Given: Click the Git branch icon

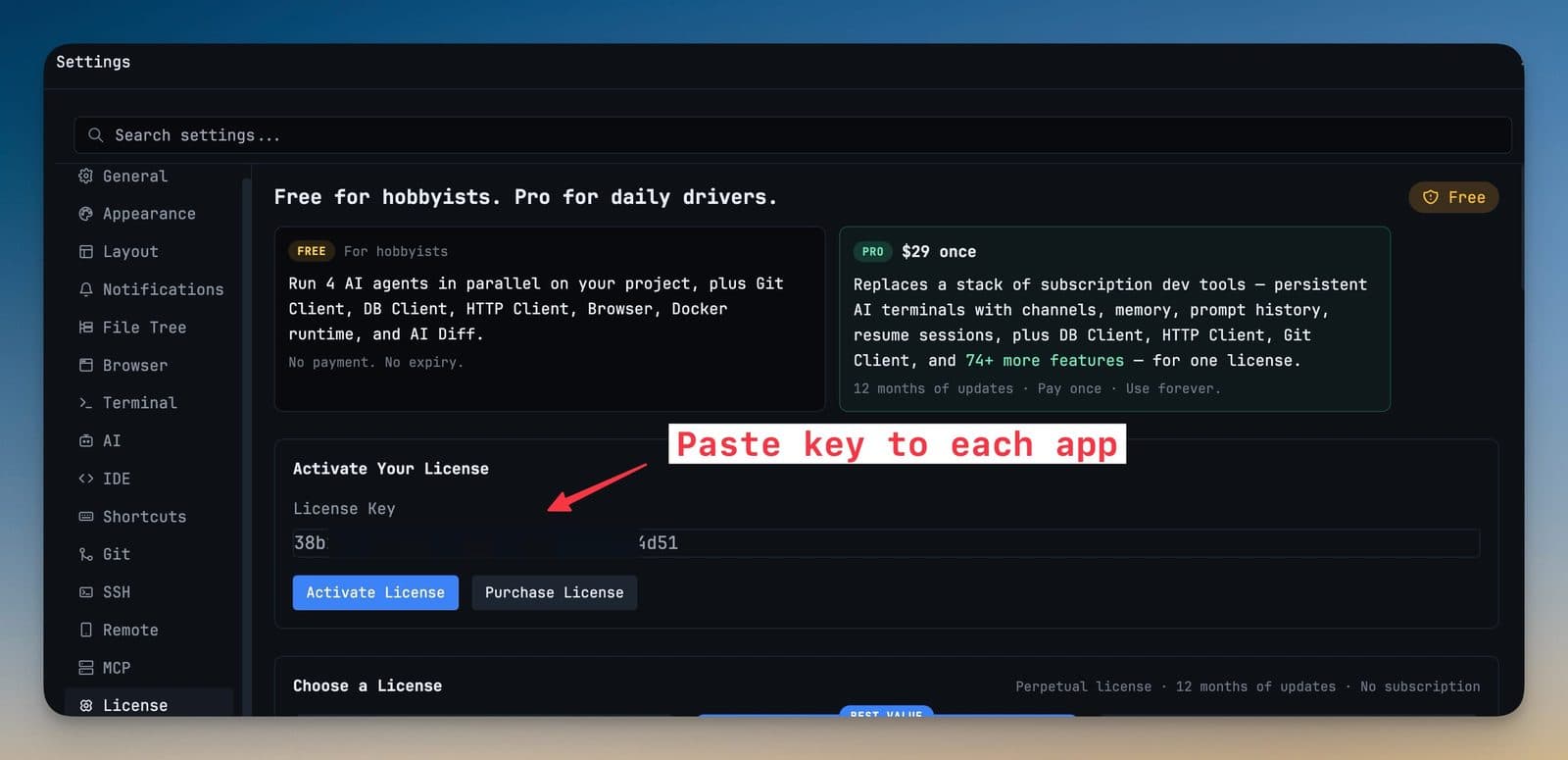Looking at the screenshot, I should point(86,554).
